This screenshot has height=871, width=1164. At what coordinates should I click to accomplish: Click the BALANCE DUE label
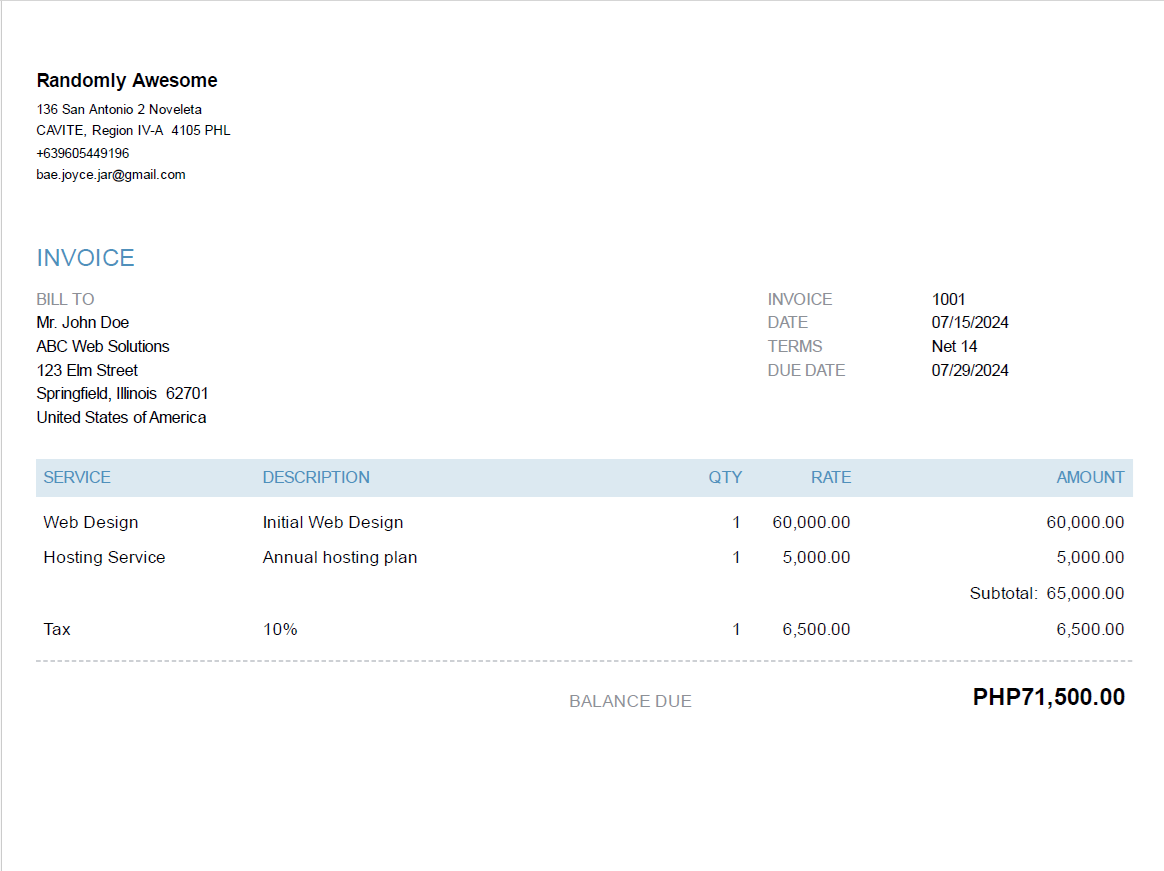[630, 701]
